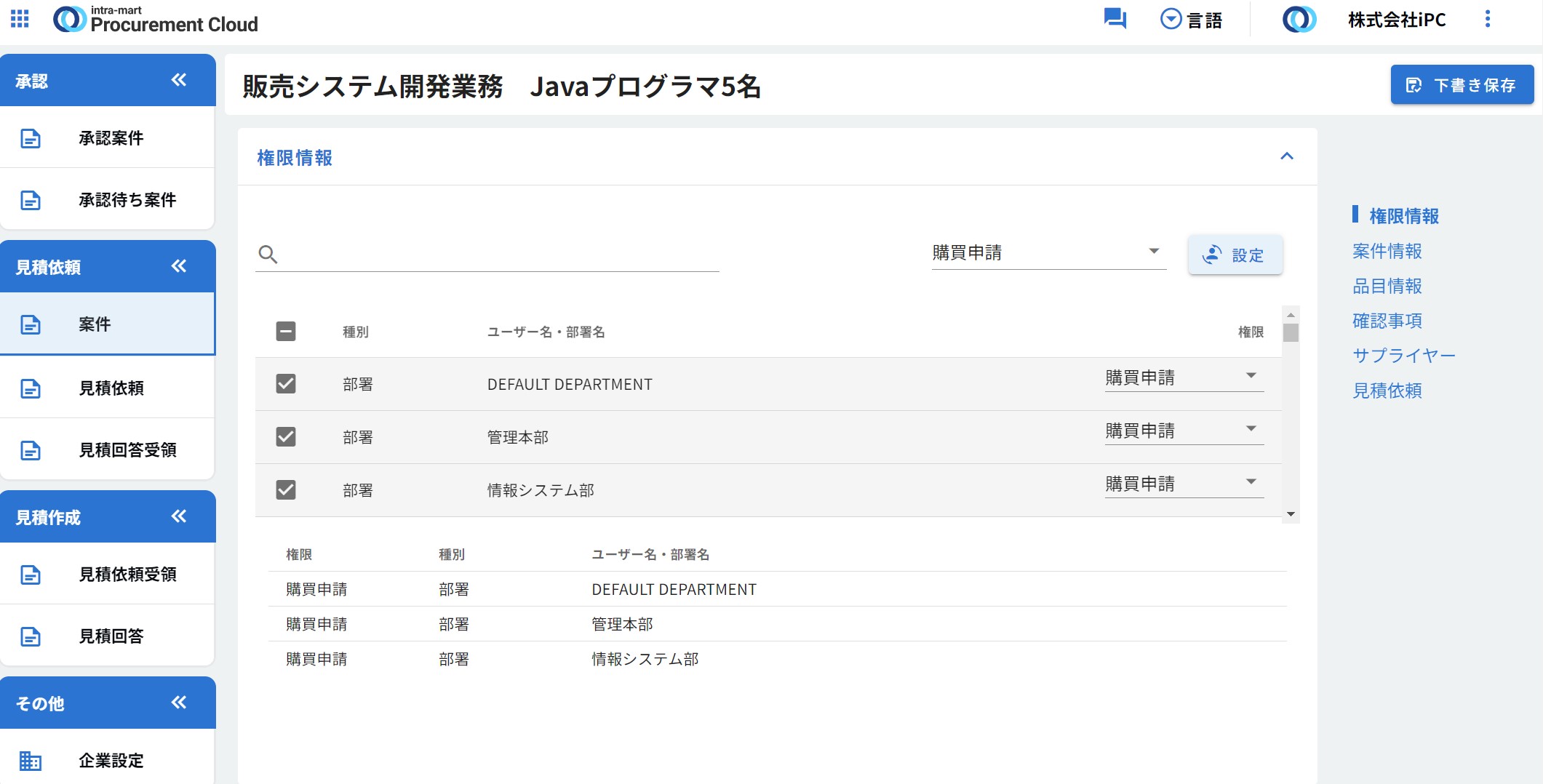Click the table scrollbar up arrow
This screenshot has height=784, width=1543.
pos(1291,315)
